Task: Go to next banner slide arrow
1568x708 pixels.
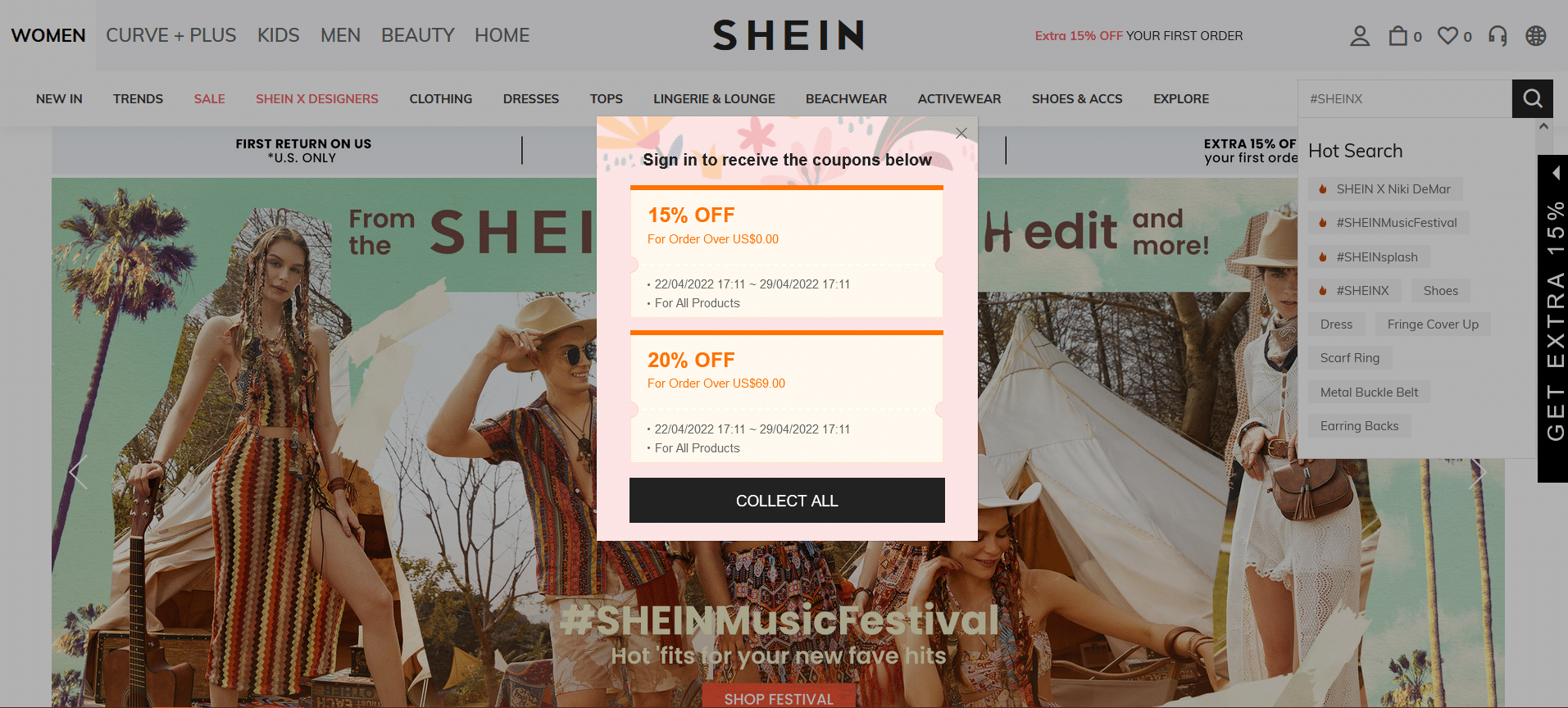Action: click(1478, 472)
